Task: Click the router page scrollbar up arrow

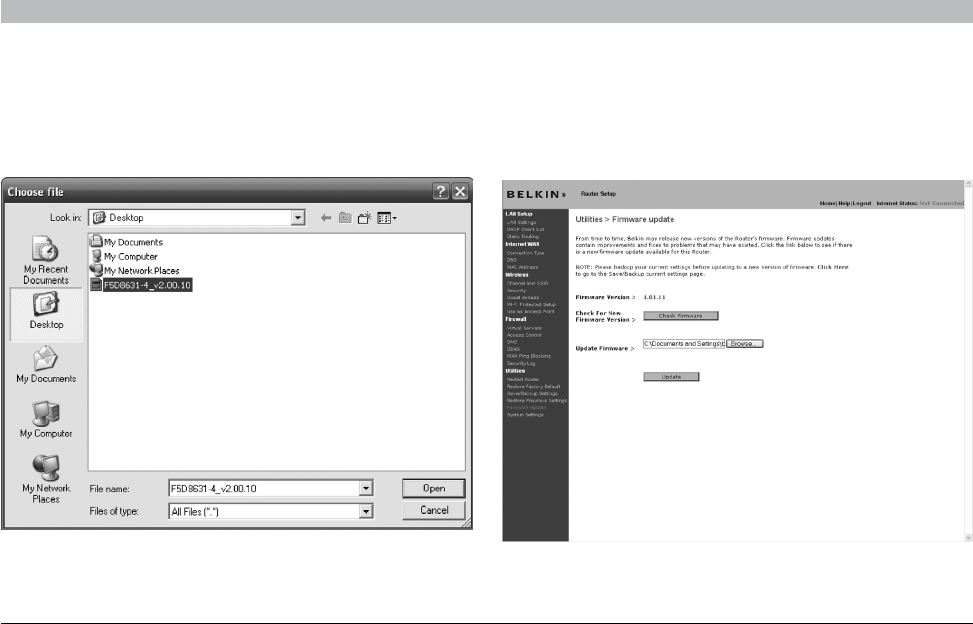Action: point(969,184)
